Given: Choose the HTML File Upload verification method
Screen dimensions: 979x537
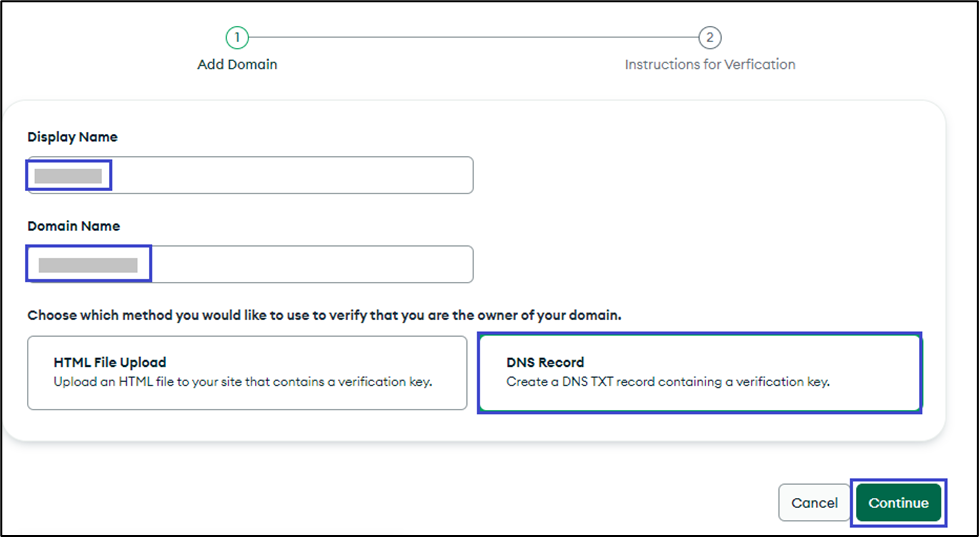Looking at the screenshot, I should pyautogui.click(x=247, y=372).
